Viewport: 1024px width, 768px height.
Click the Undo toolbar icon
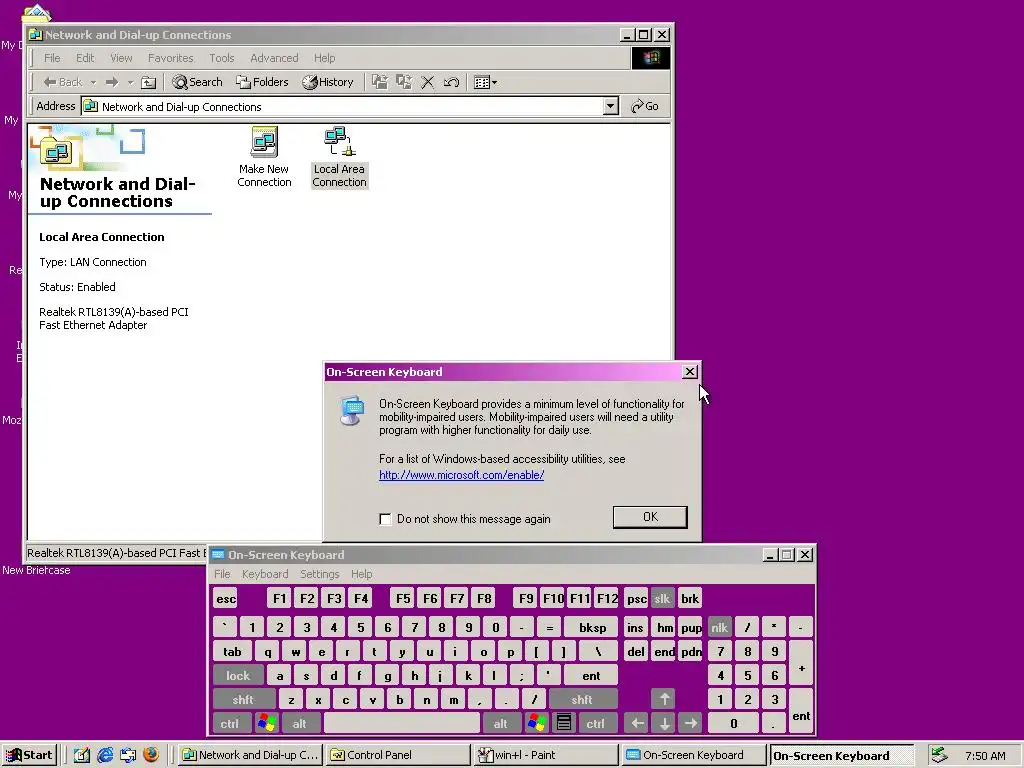[x=451, y=82]
